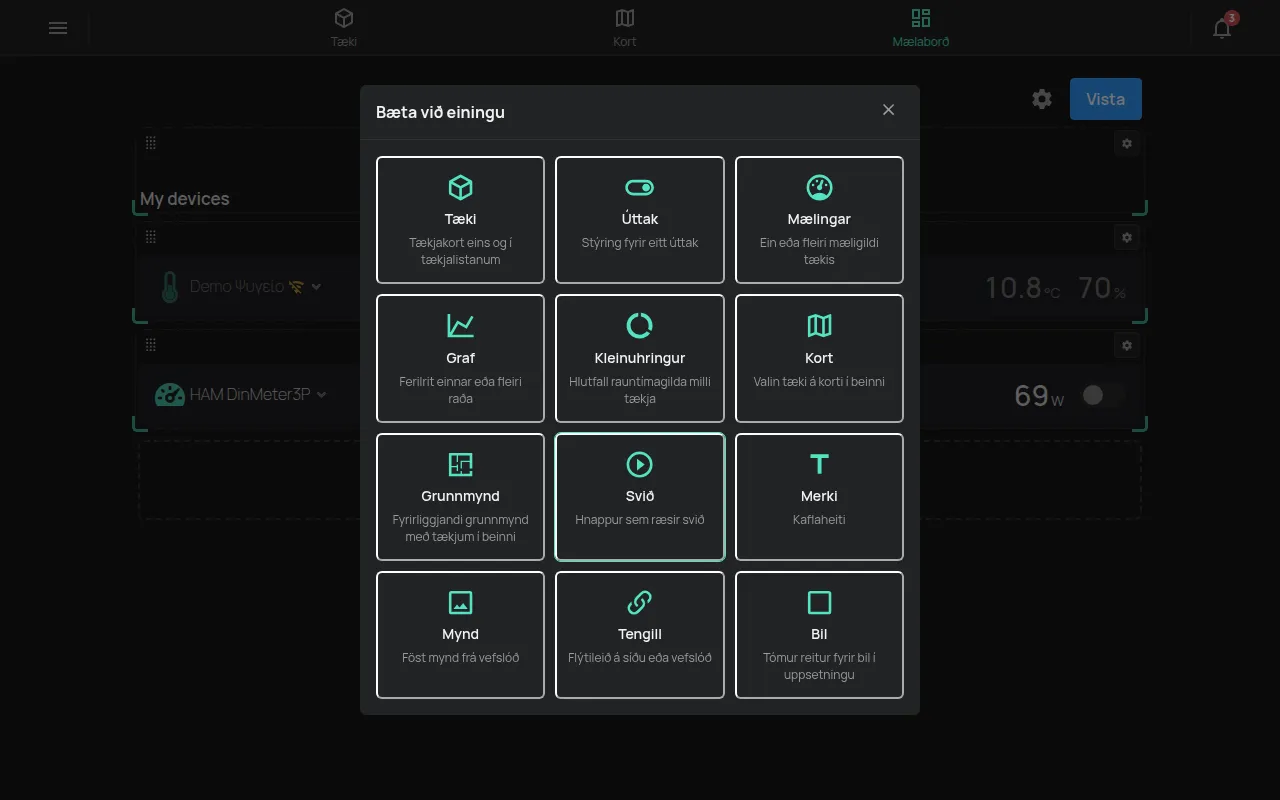Close the Bæta við einingu dialog

pos(888,110)
